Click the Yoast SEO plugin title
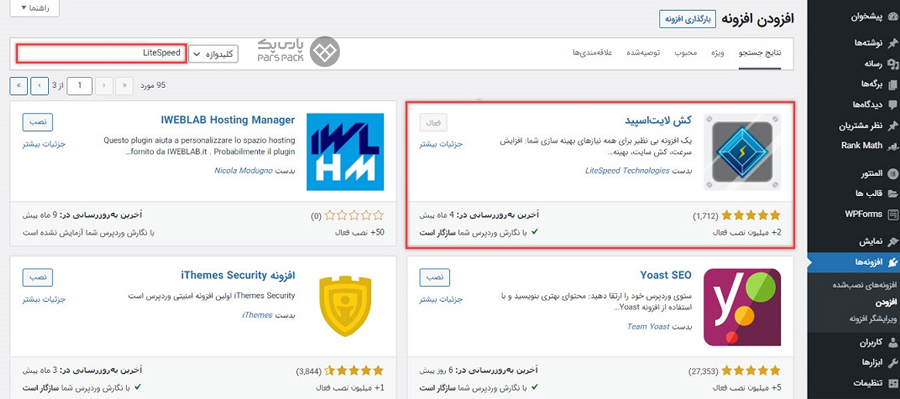 (666, 276)
